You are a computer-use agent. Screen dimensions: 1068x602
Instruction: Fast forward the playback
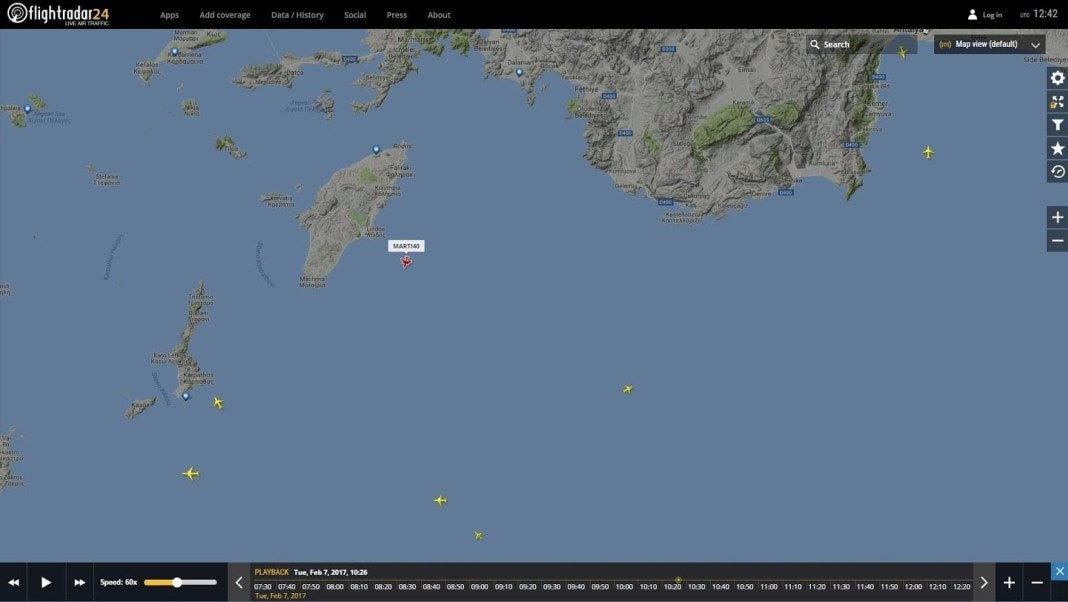pos(79,582)
